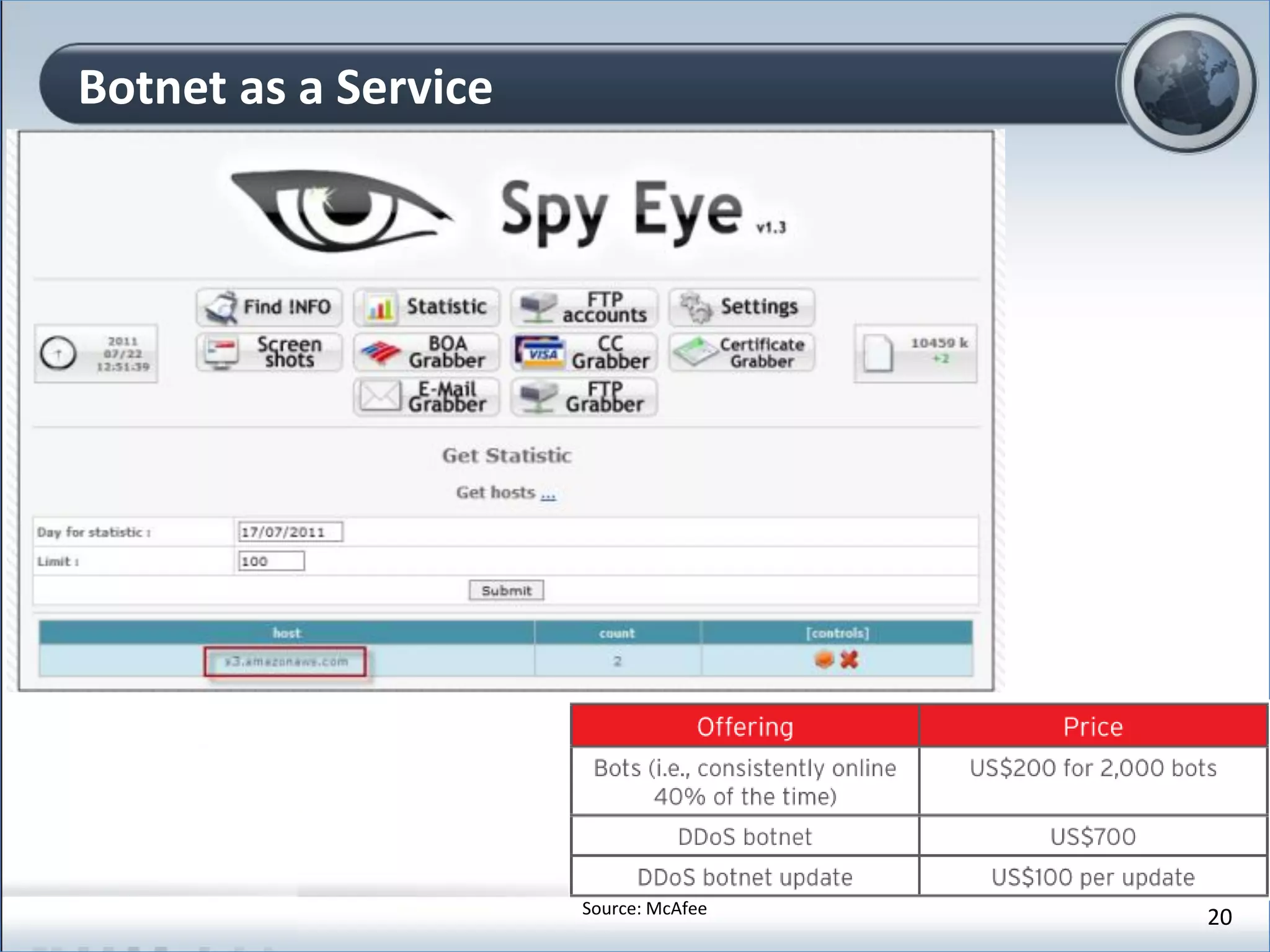Click the count column header
The width and height of the screenshot is (1270, 952).
(618, 633)
